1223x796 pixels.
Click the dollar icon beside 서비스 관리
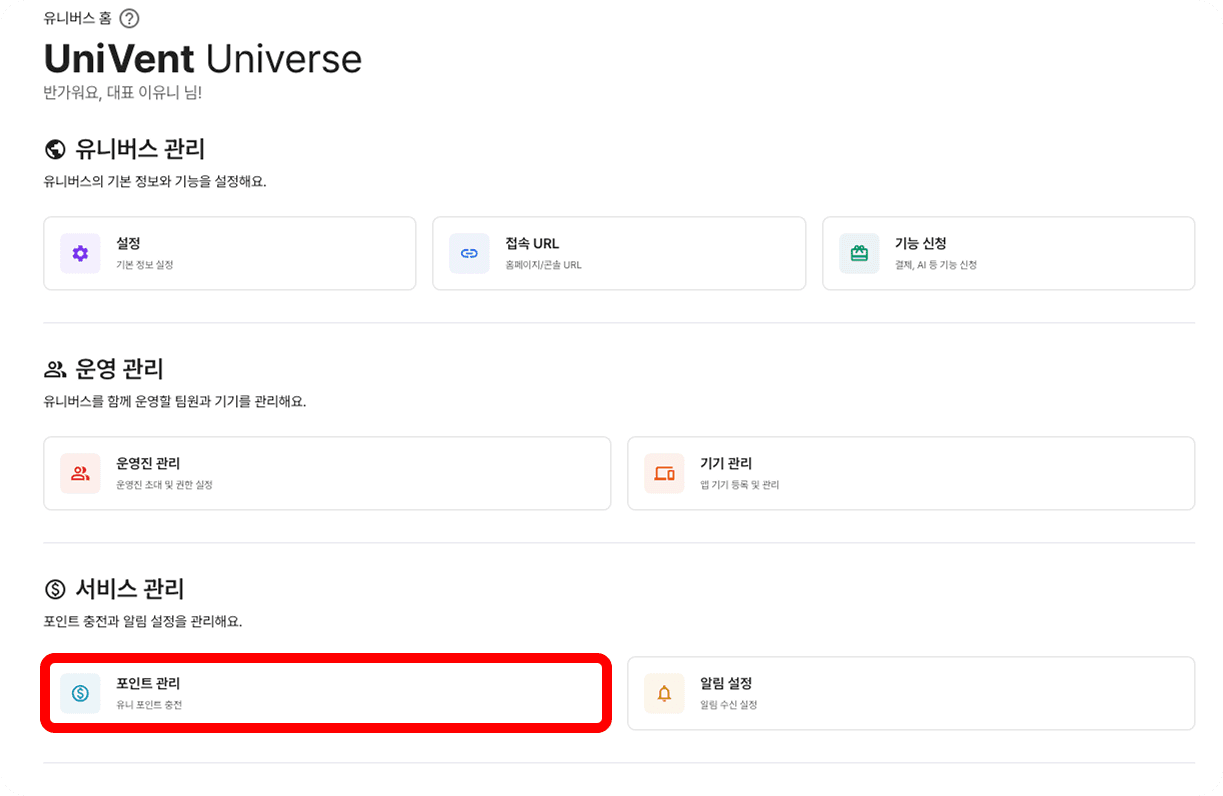click(x=54, y=589)
